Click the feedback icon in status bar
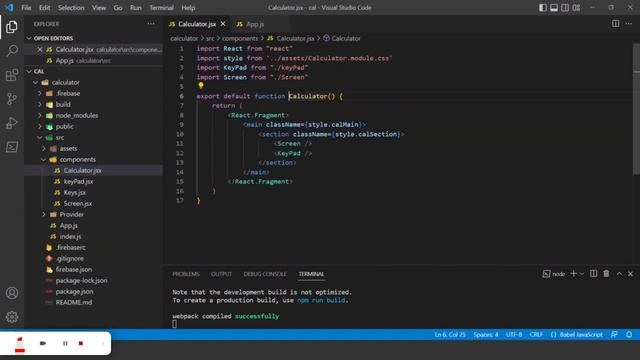The width and height of the screenshot is (640, 360). [x=614, y=334]
